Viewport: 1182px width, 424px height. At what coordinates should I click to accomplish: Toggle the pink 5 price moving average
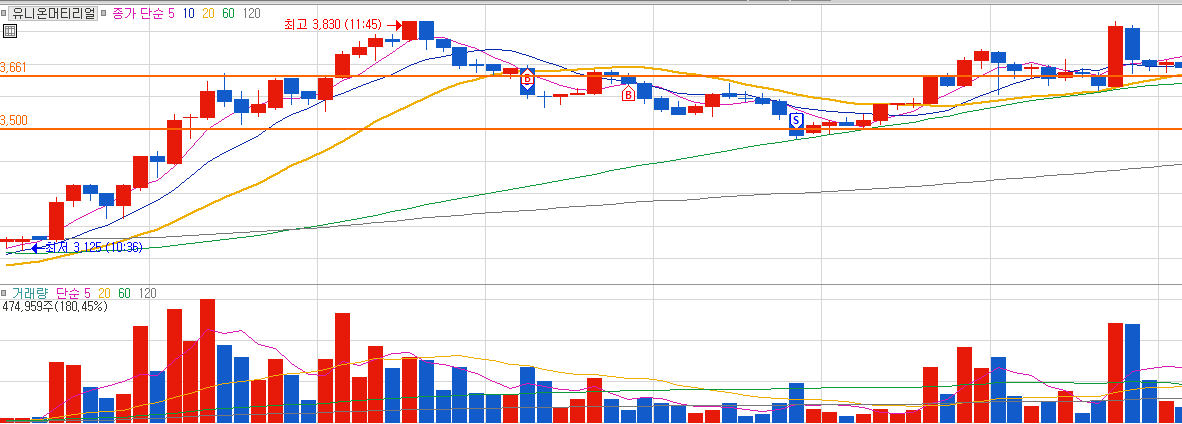coord(172,13)
